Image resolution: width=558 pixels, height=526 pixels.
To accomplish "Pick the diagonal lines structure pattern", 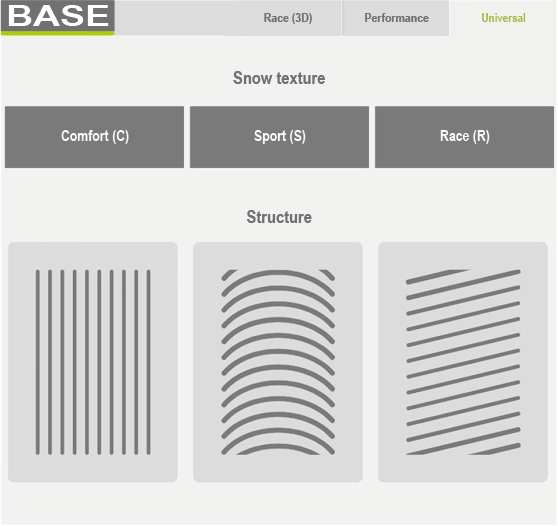I will (463, 362).
